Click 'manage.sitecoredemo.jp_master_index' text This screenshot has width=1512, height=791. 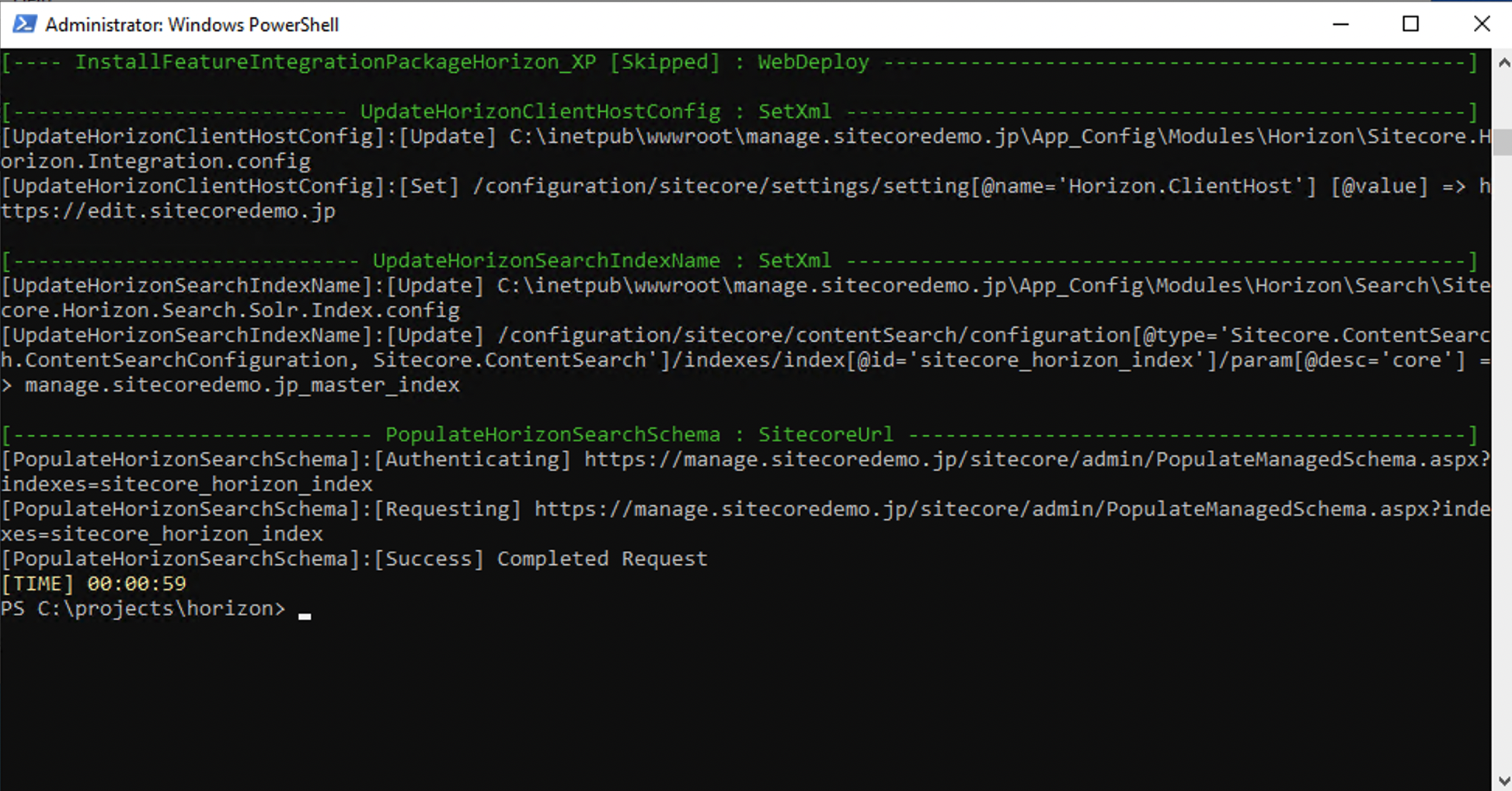pyautogui.click(x=242, y=385)
